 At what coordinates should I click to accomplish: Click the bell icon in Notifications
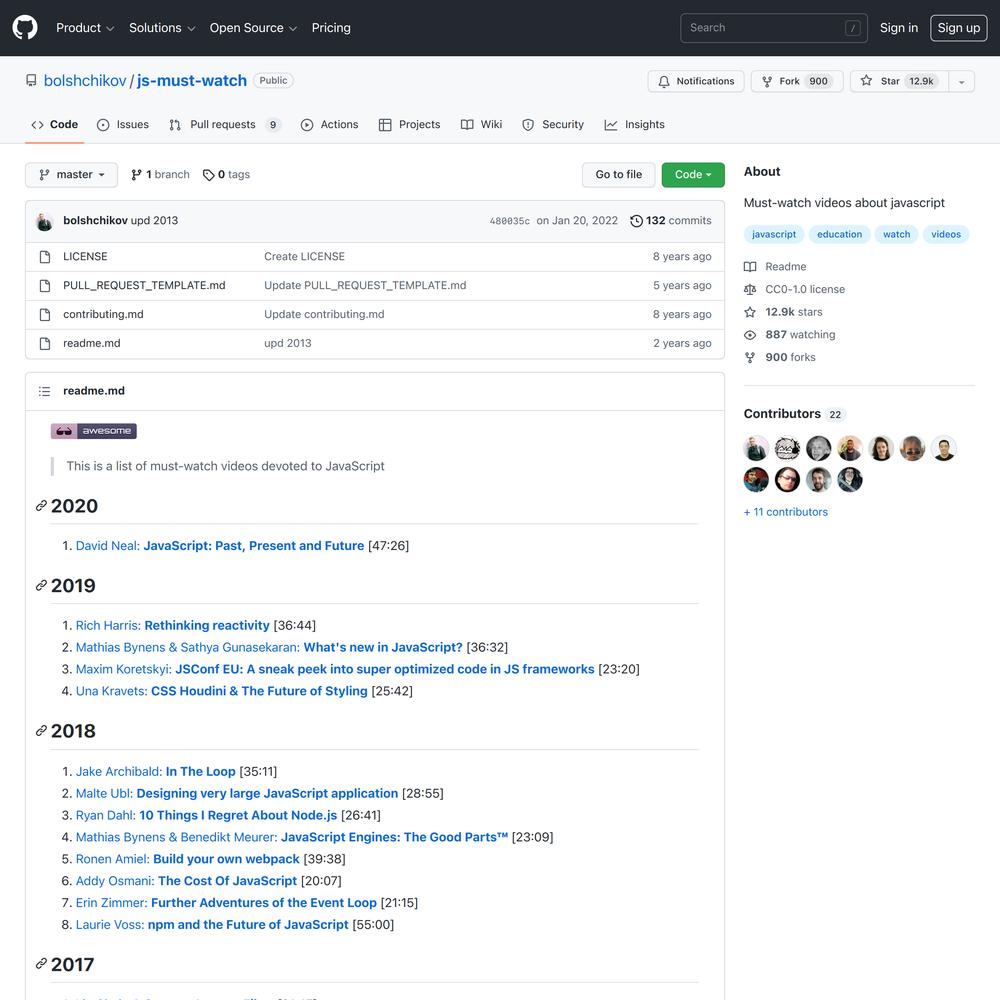coord(664,82)
